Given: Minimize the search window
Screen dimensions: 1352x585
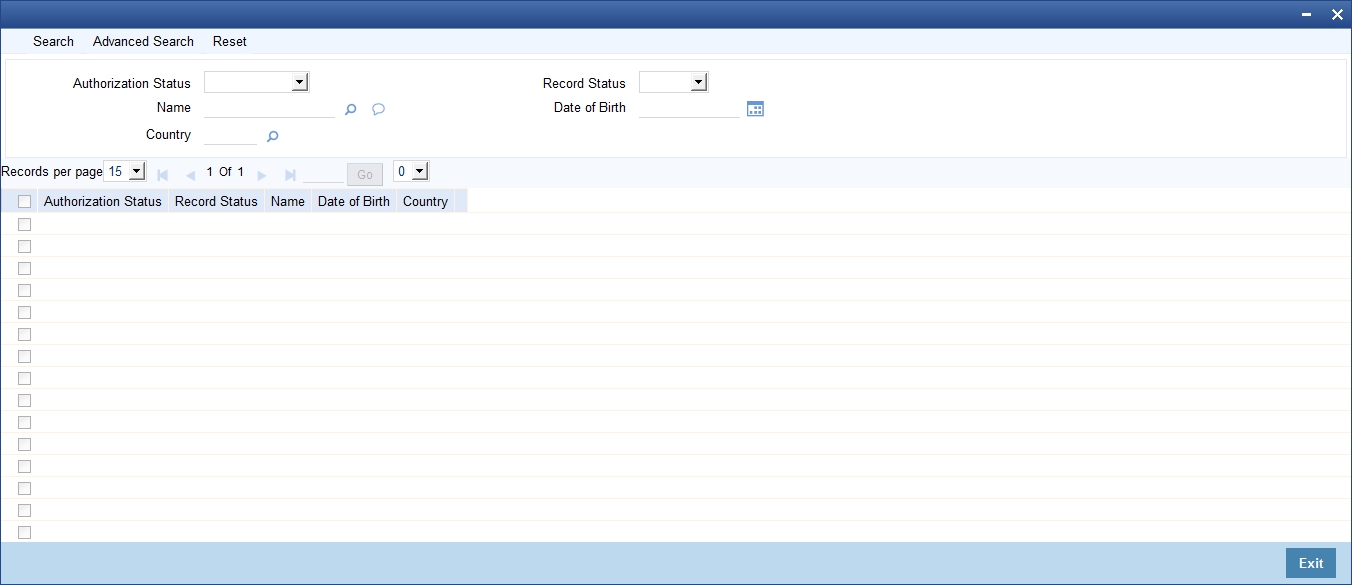Looking at the screenshot, I should click(x=1307, y=15).
